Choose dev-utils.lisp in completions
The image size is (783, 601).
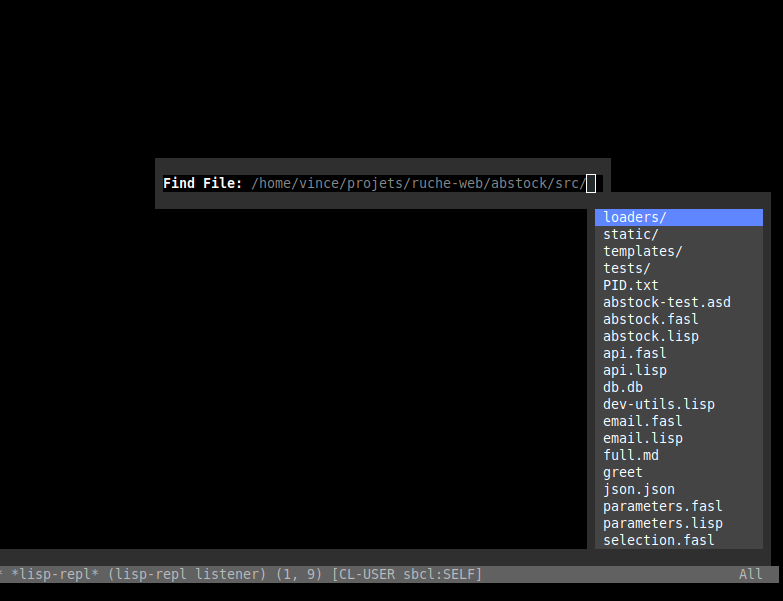(x=659, y=404)
